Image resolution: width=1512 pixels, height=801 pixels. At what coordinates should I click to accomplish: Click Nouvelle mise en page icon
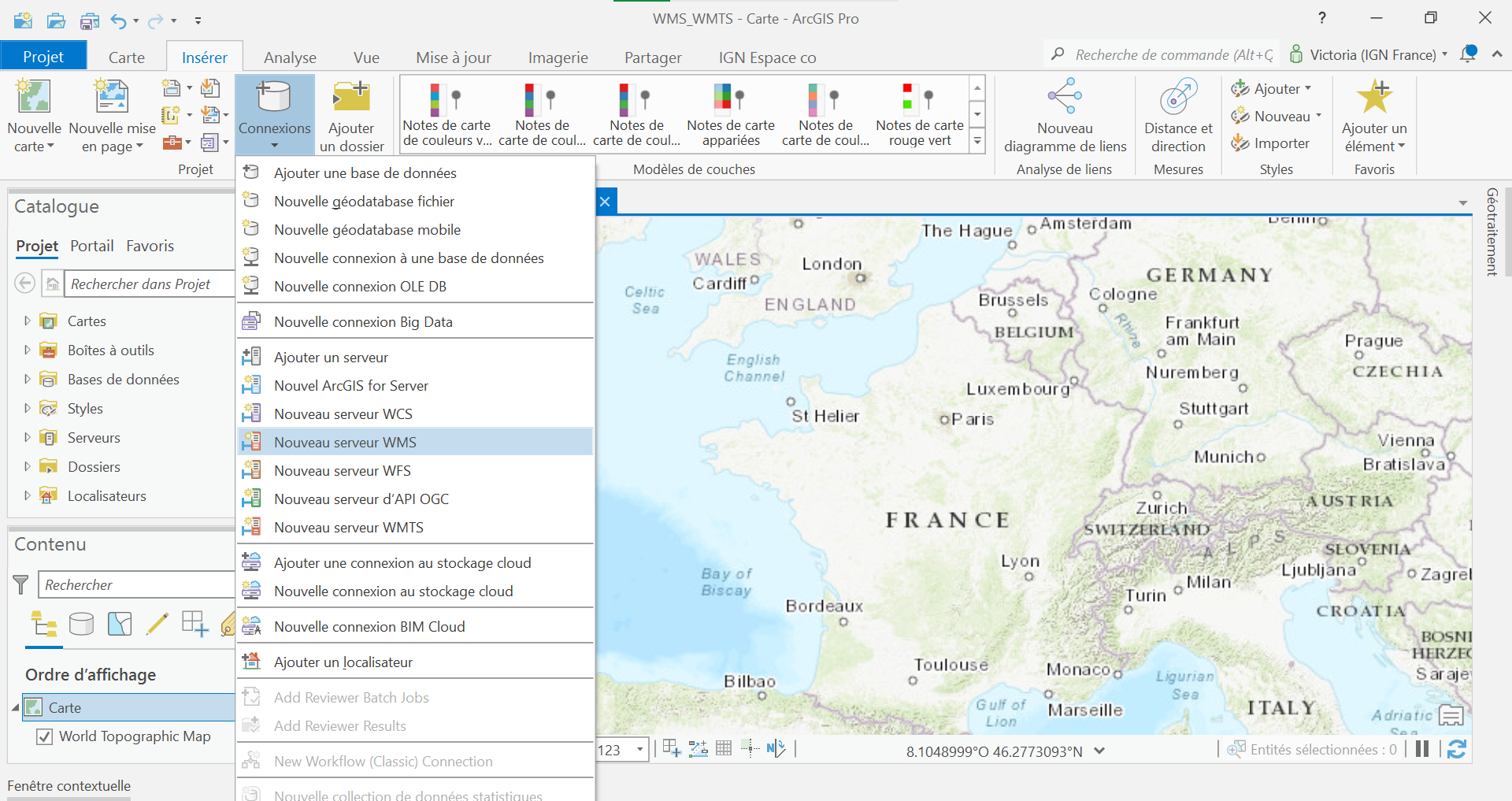[x=112, y=97]
